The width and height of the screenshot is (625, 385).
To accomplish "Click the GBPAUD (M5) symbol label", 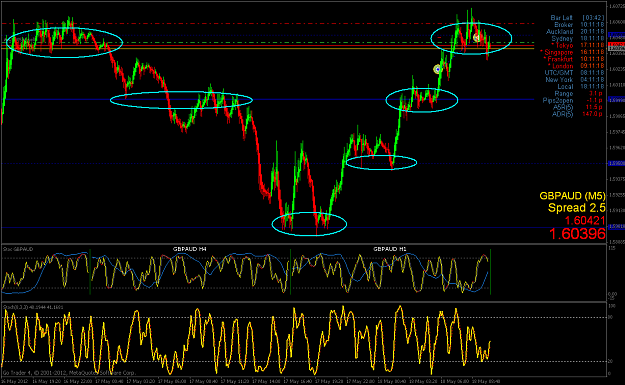I will click(x=572, y=196).
